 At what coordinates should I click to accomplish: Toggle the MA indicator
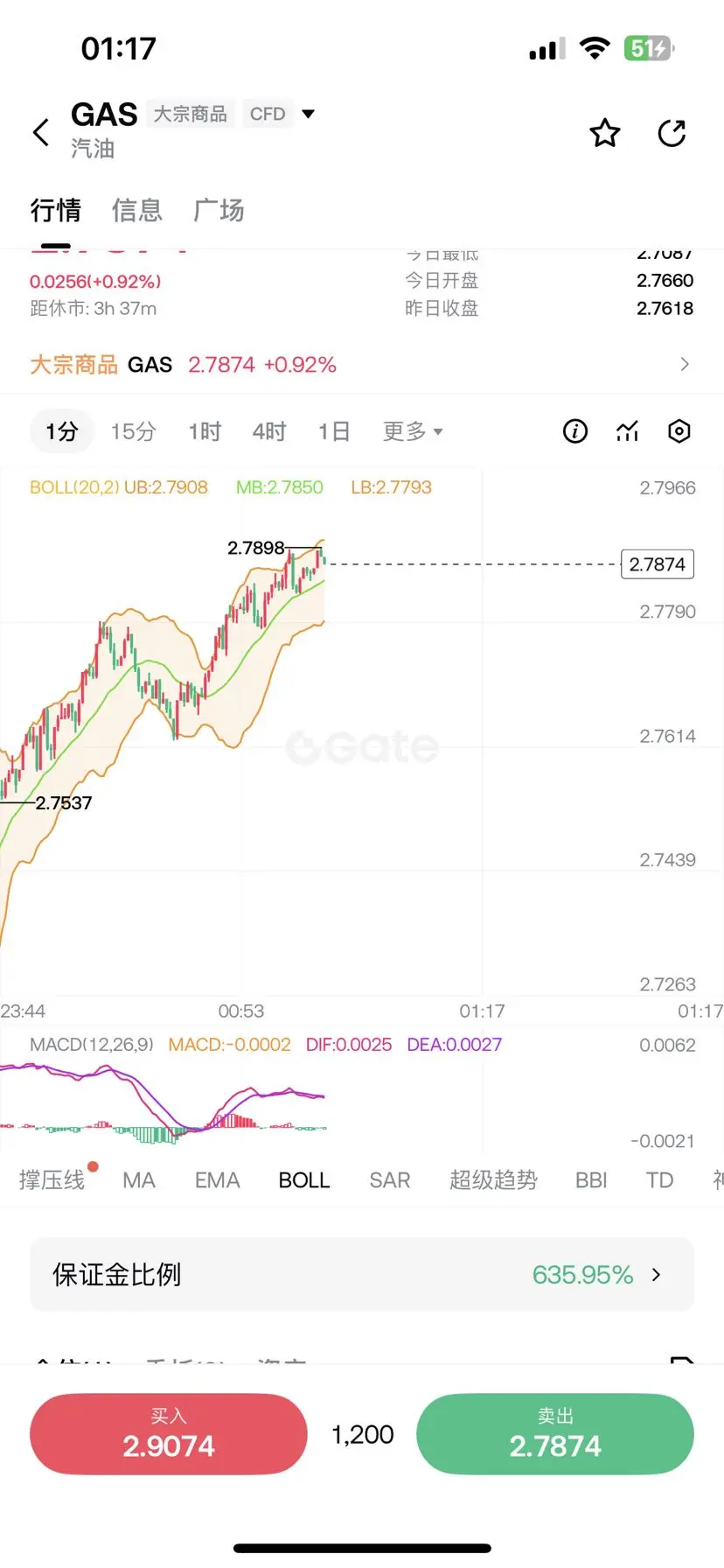pos(139,1180)
